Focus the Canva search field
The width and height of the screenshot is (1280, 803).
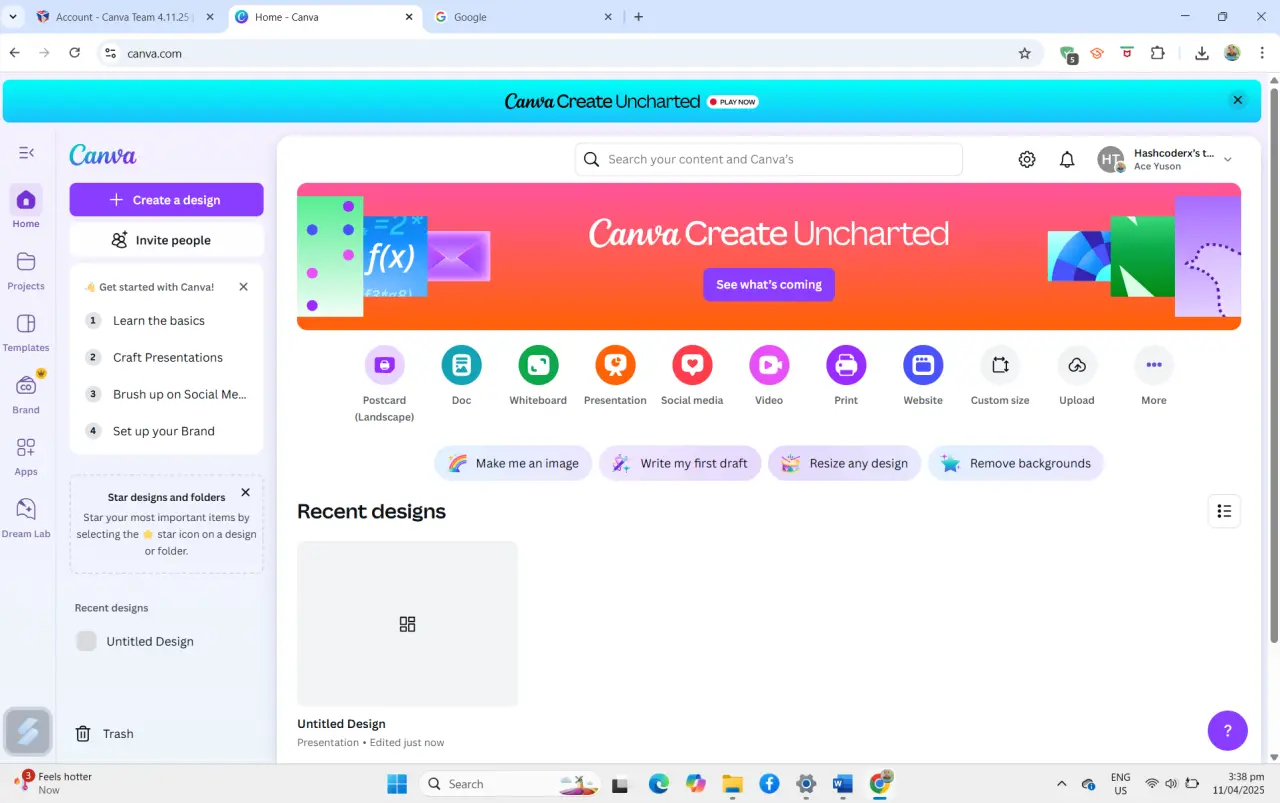(x=769, y=159)
